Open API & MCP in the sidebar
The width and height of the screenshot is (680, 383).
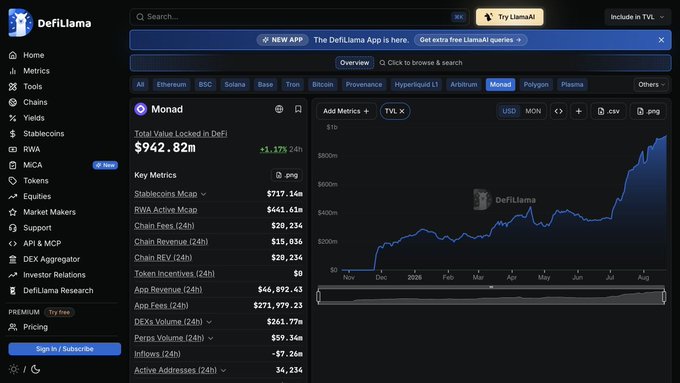tap(42, 243)
